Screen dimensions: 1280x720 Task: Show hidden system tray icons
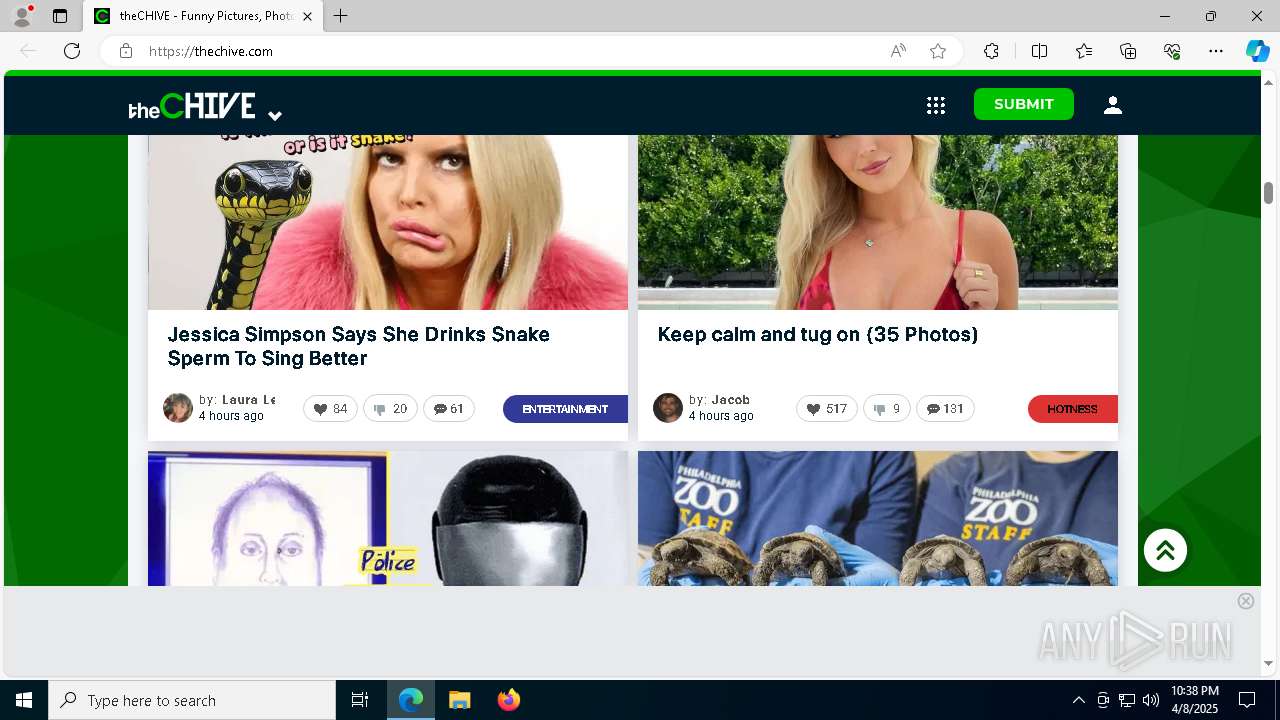pyautogui.click(x=1078, y=700)
